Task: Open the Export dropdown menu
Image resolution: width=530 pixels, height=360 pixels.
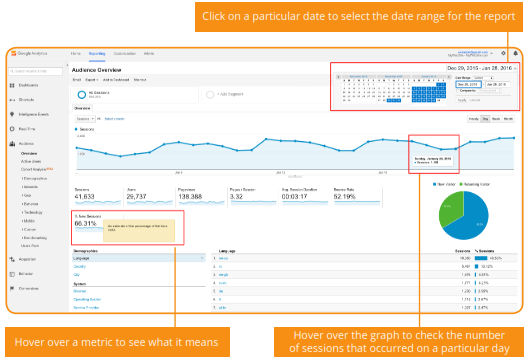Action: (x=92, y=80)
